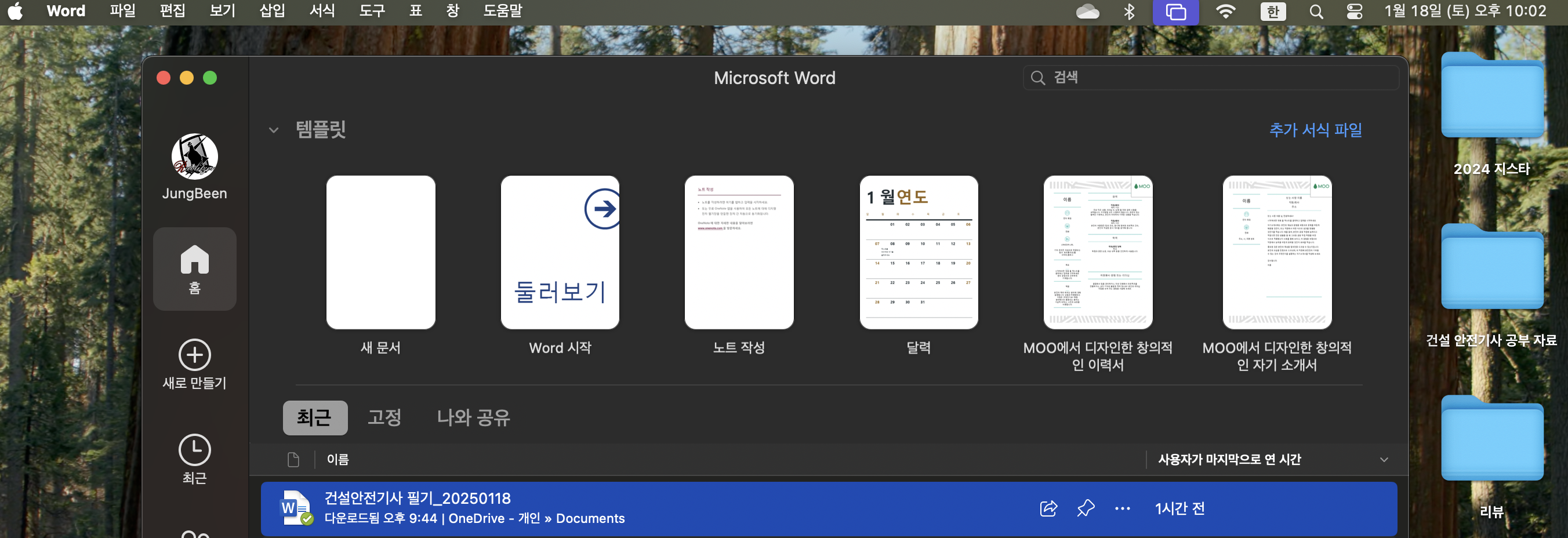This screenshot has height=538, width=1568.
Task: Open the 표 menu
Action: click(415, 11)
